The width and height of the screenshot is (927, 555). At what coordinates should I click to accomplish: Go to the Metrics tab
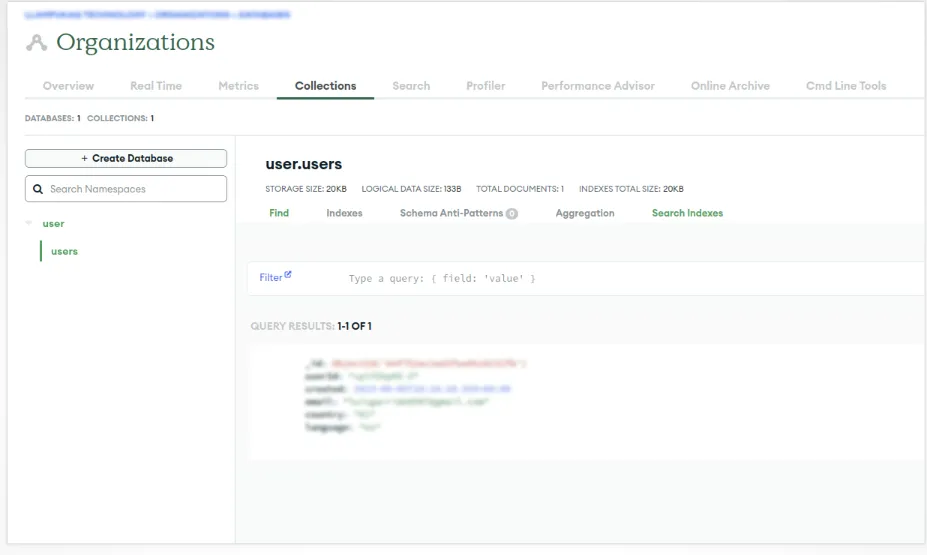coord(238,86)
